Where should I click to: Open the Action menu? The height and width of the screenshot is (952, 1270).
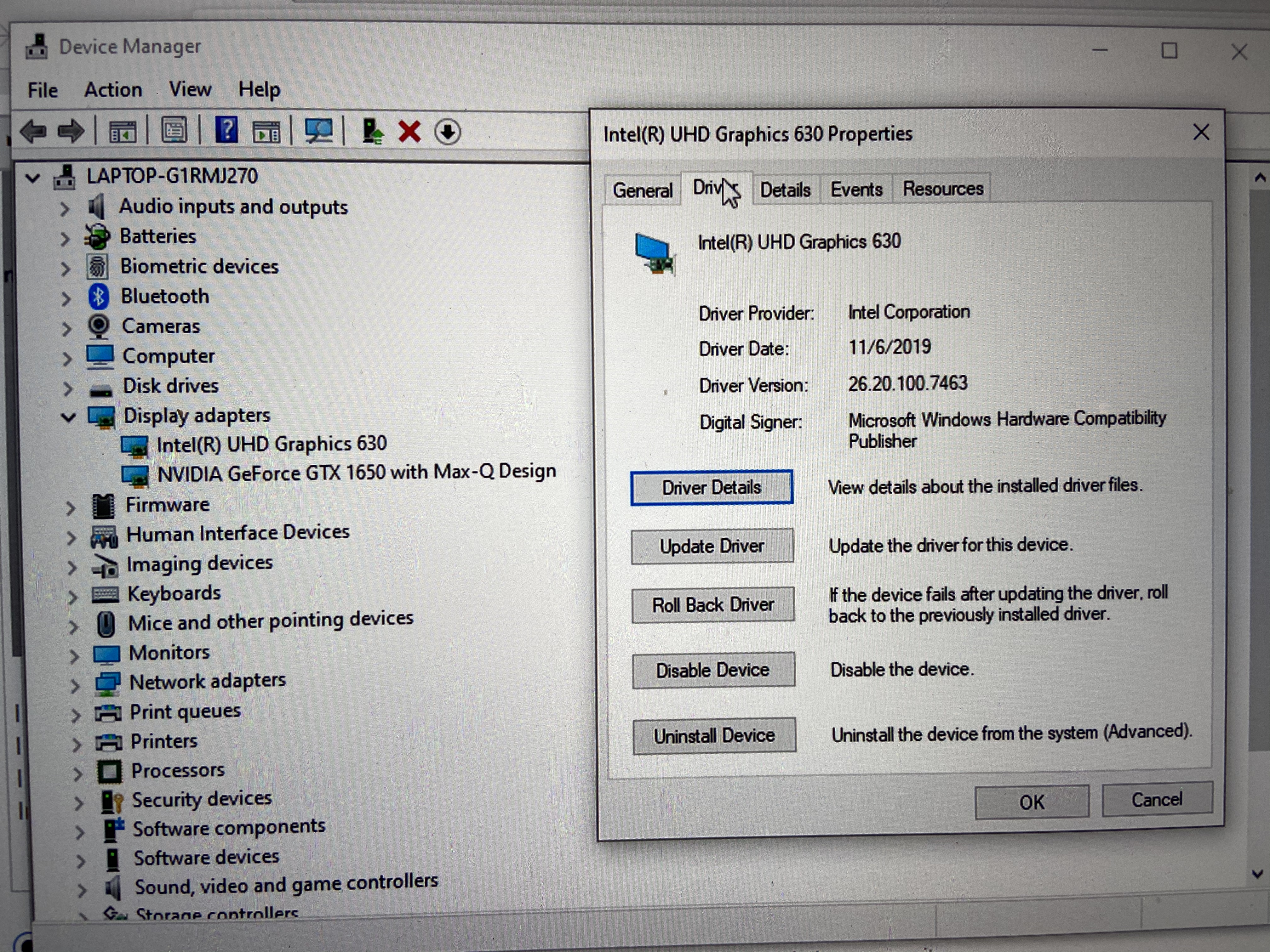113,90
